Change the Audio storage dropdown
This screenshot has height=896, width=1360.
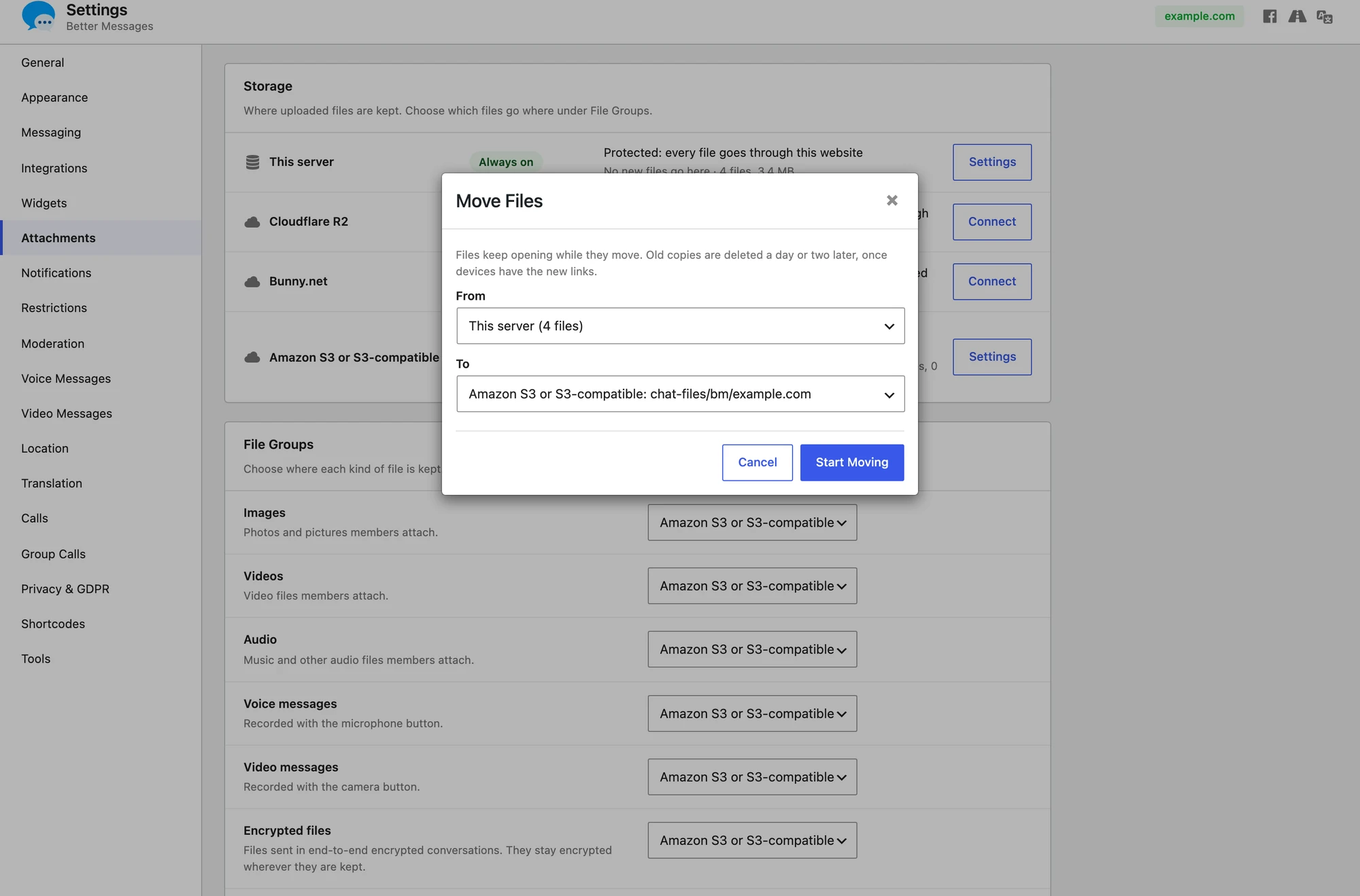point(752,649)
